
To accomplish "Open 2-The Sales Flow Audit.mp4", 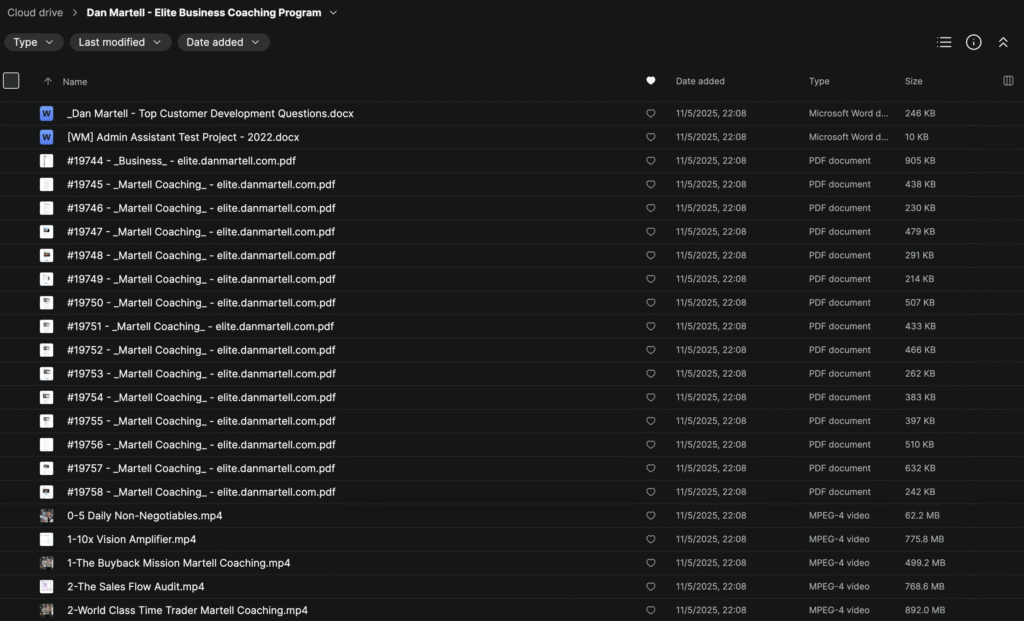I will coord(135,587).
